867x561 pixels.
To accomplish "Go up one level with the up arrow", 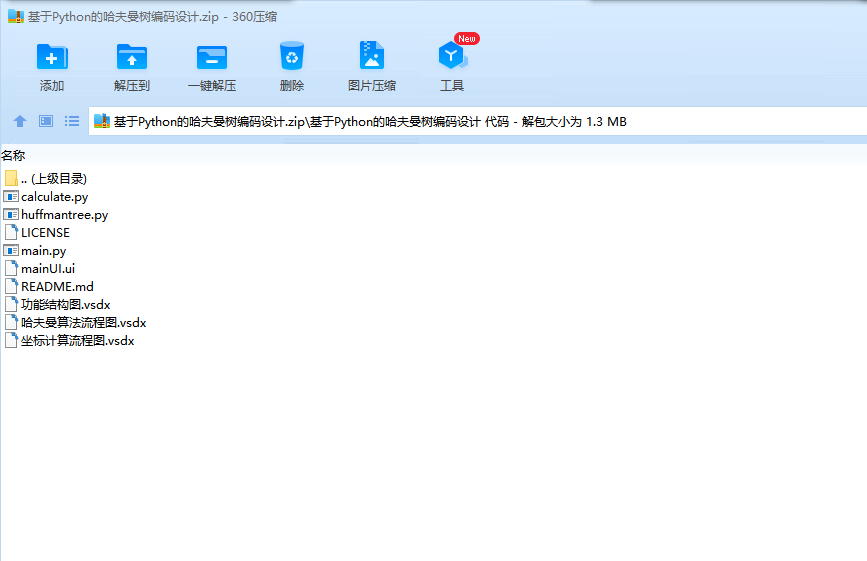I will coord(20,121).
